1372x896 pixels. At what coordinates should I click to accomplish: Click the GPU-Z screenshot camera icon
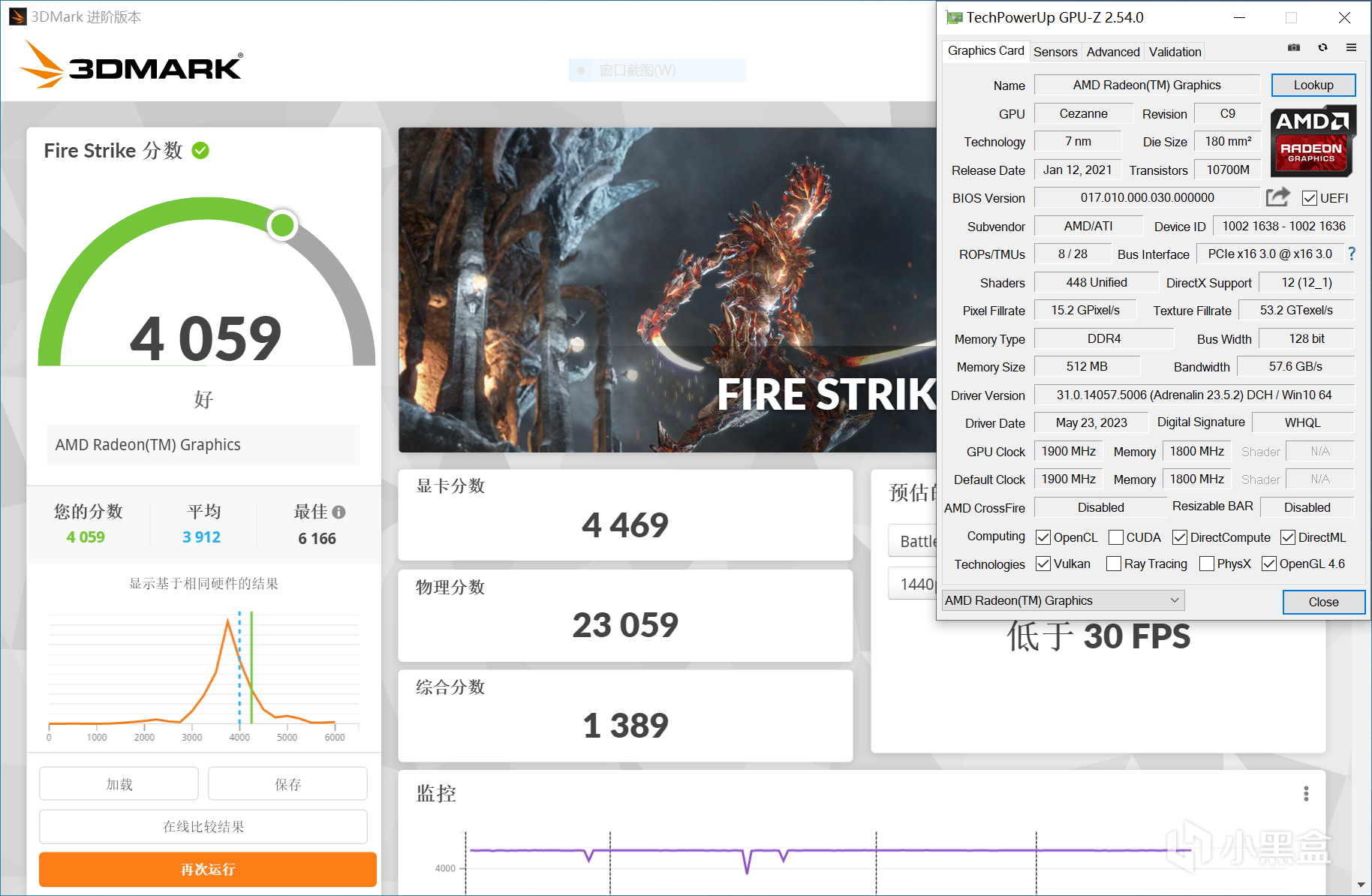point(1294,48)
